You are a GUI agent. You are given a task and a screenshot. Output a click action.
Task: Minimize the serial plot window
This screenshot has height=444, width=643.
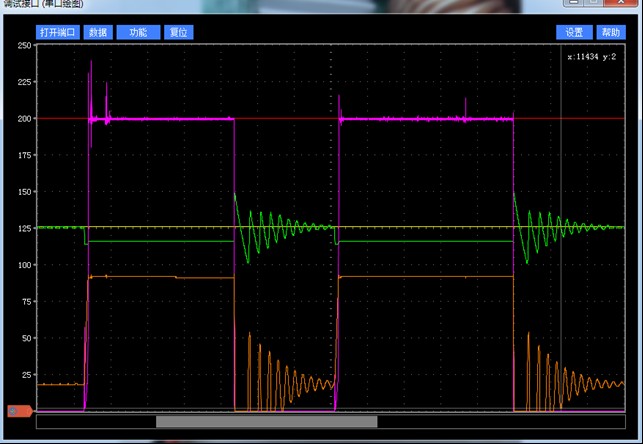pyautogui.click(x=574, y=2)
